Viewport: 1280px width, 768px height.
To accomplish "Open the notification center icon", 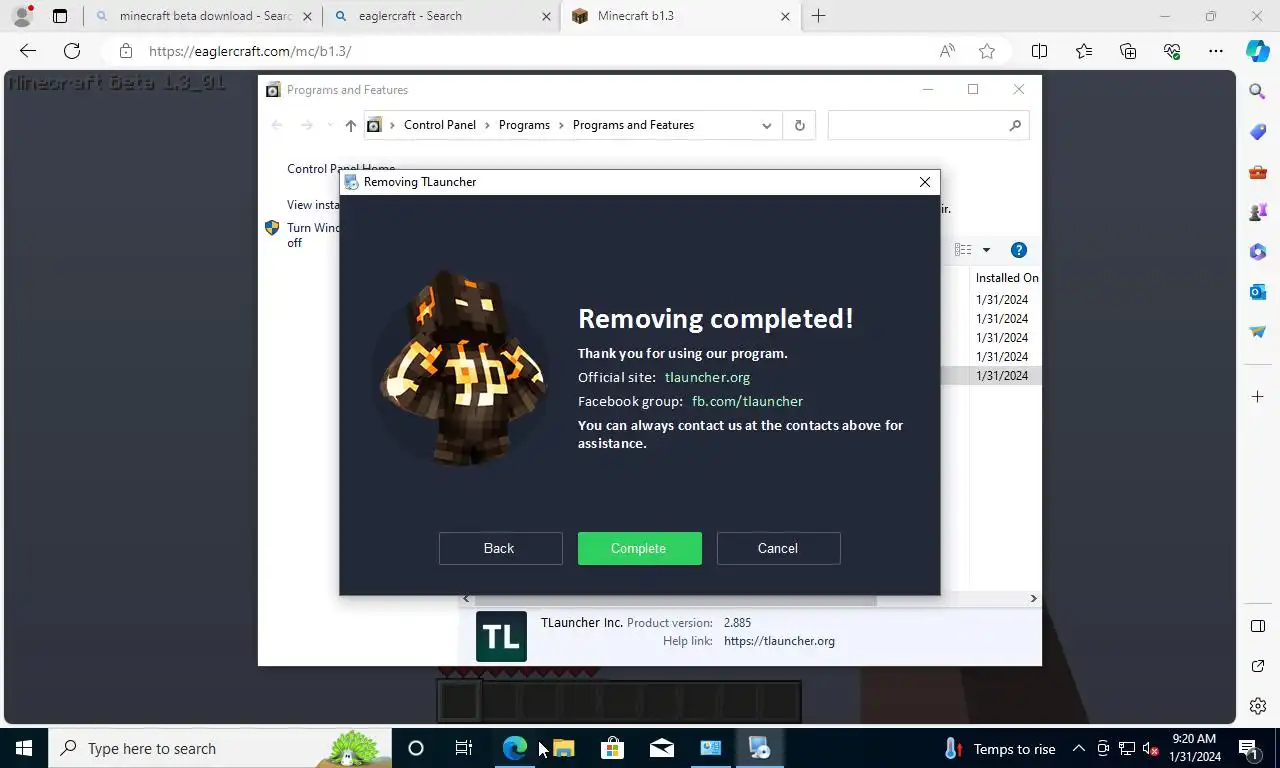I will point(1248,748).
